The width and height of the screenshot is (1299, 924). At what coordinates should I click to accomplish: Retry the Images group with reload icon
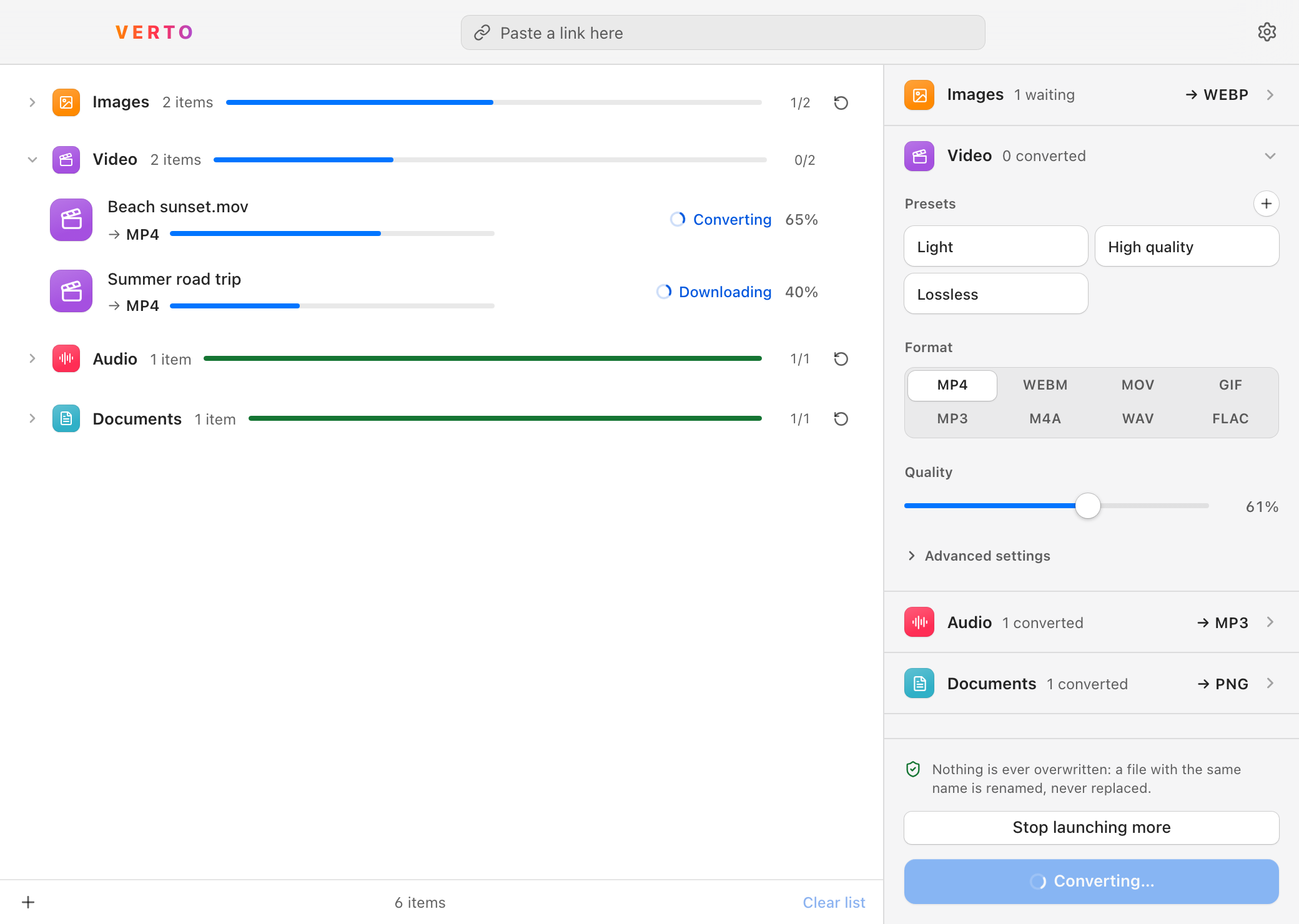(x=841, y=102)
